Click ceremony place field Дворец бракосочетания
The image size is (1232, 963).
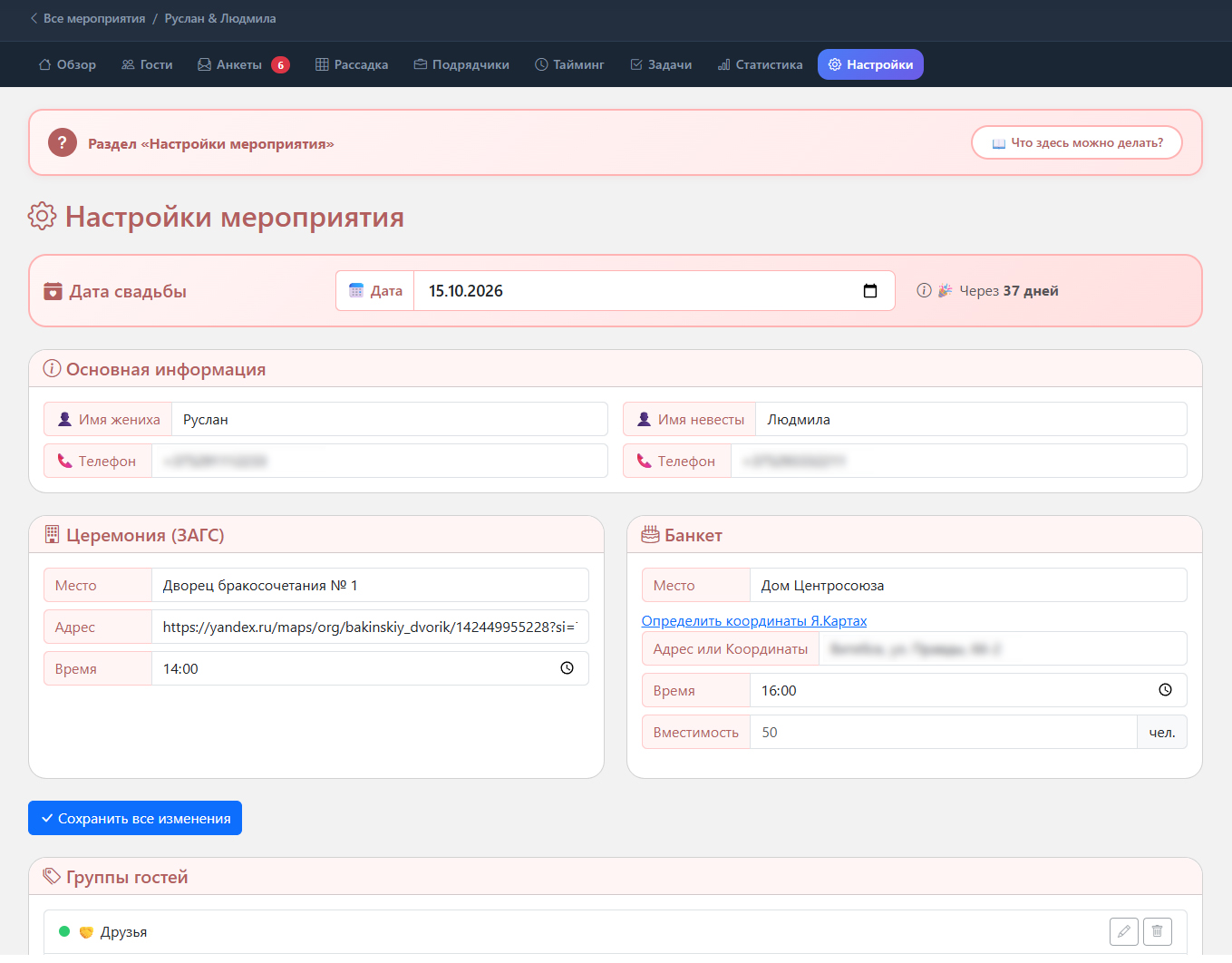(x=370, y=585)
